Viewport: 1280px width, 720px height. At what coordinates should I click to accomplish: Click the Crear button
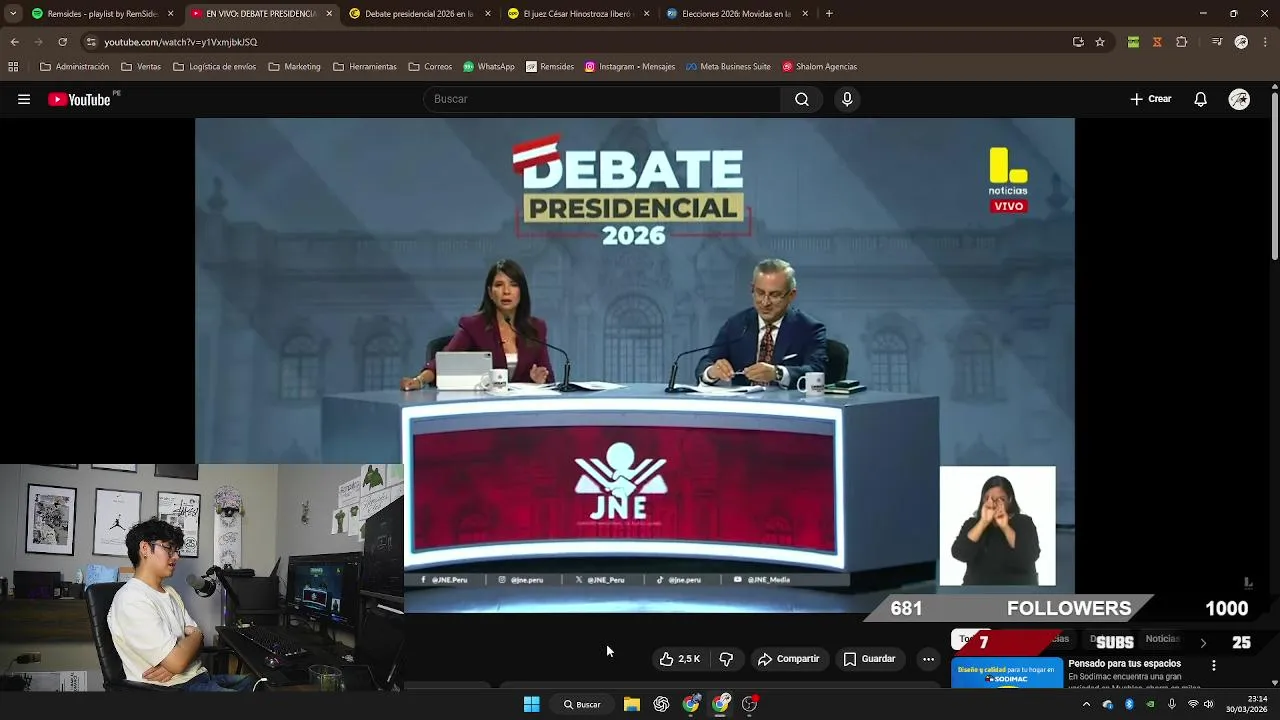coord(1151,99)
